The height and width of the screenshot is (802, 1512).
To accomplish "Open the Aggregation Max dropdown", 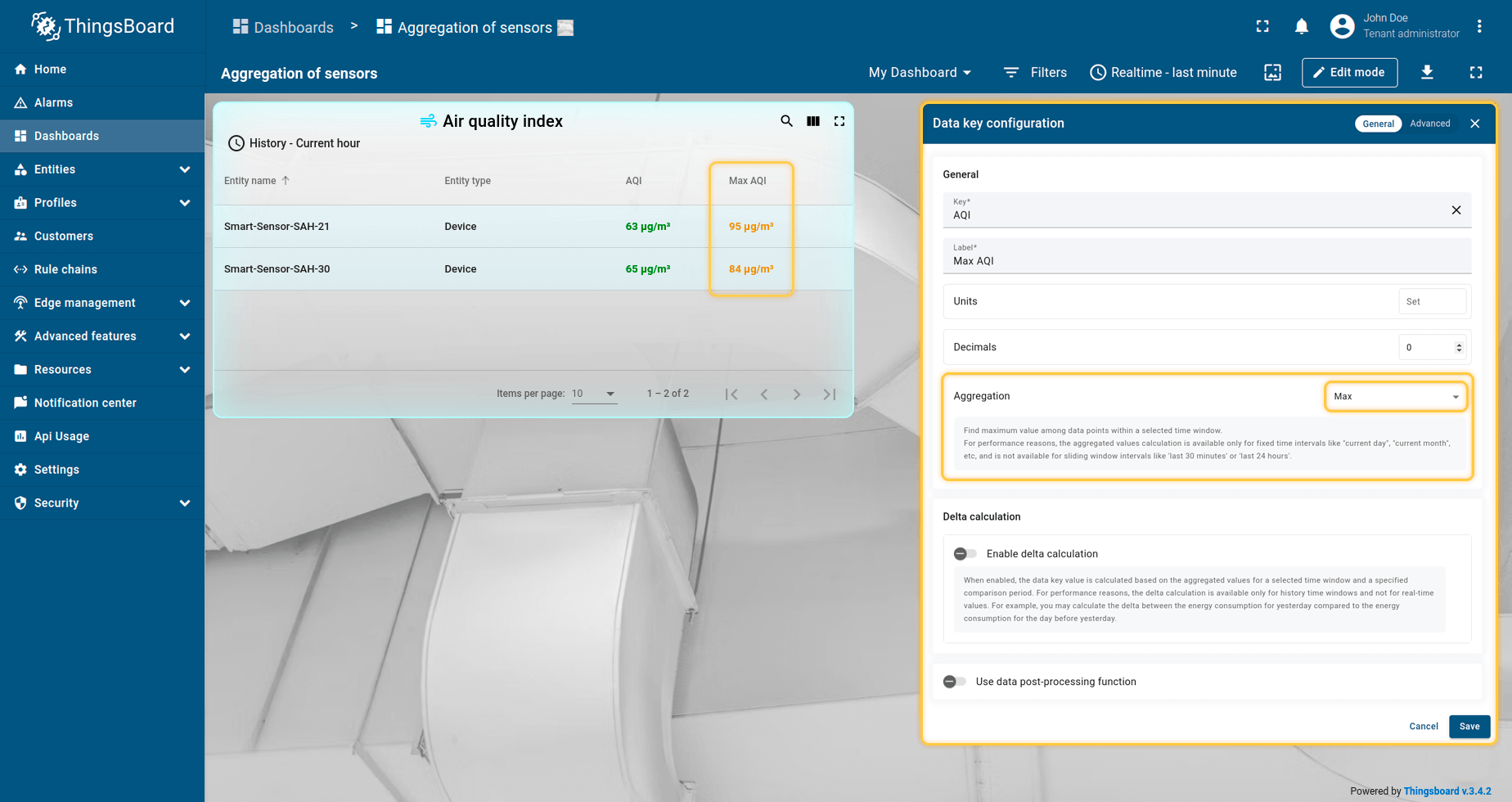I will (x=1395, y=397).
